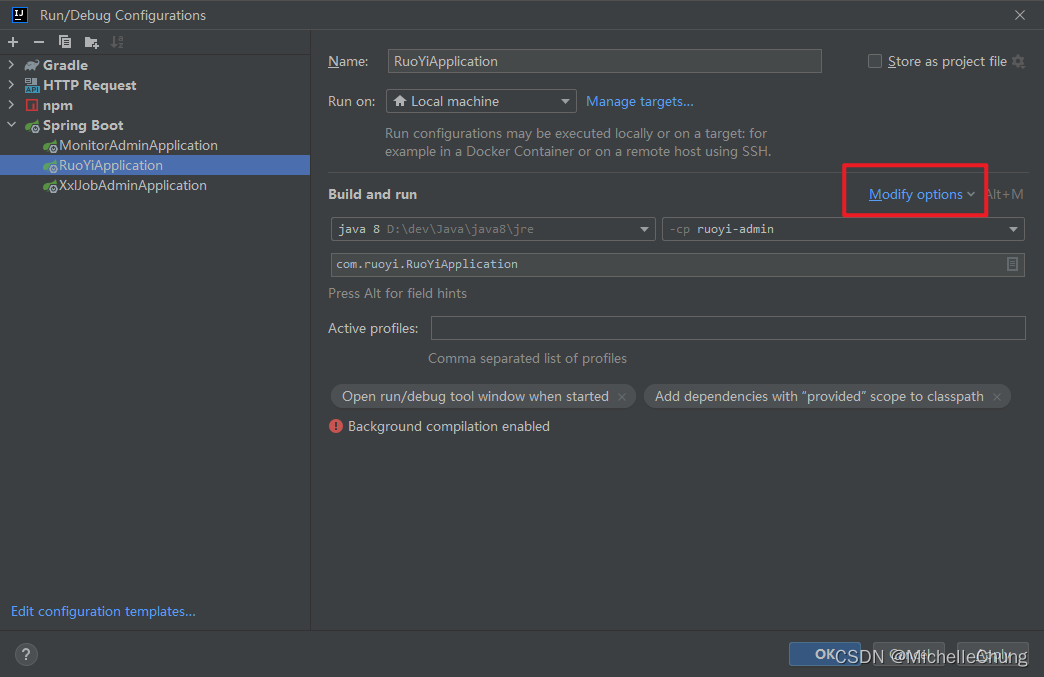Open Edit configuration templates link

(103, 611)
